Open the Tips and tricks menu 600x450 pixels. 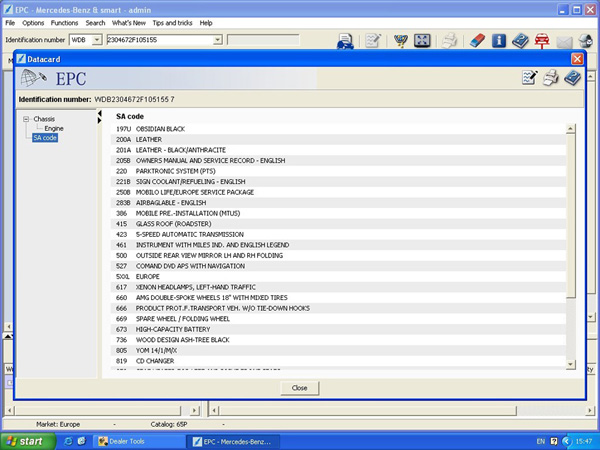pyautogui.click(x=172, y=23)
